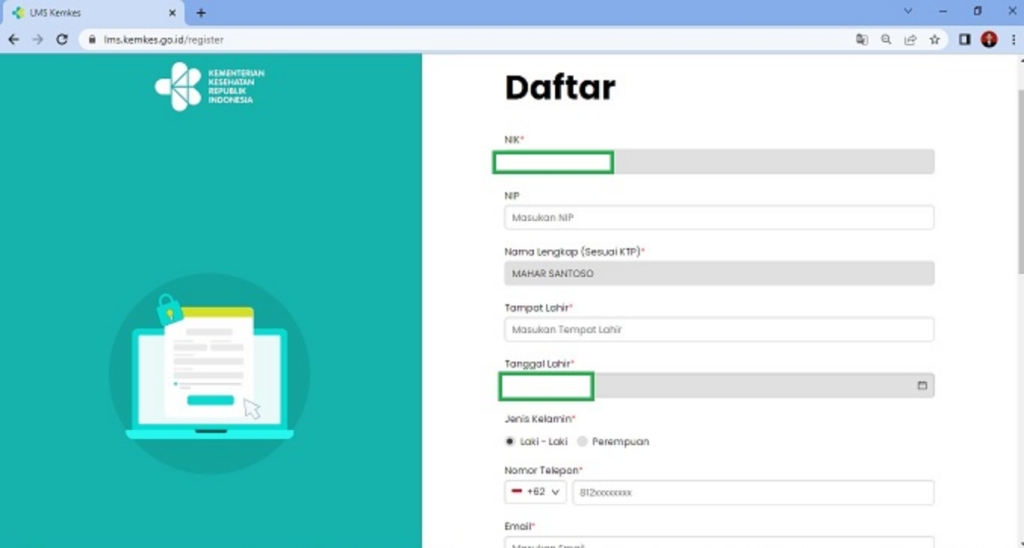This screenshot has height=548, width=1024.
Task: Click the Tempat Lahir input field
Action: pyautogui.click(x=719, y=330)
